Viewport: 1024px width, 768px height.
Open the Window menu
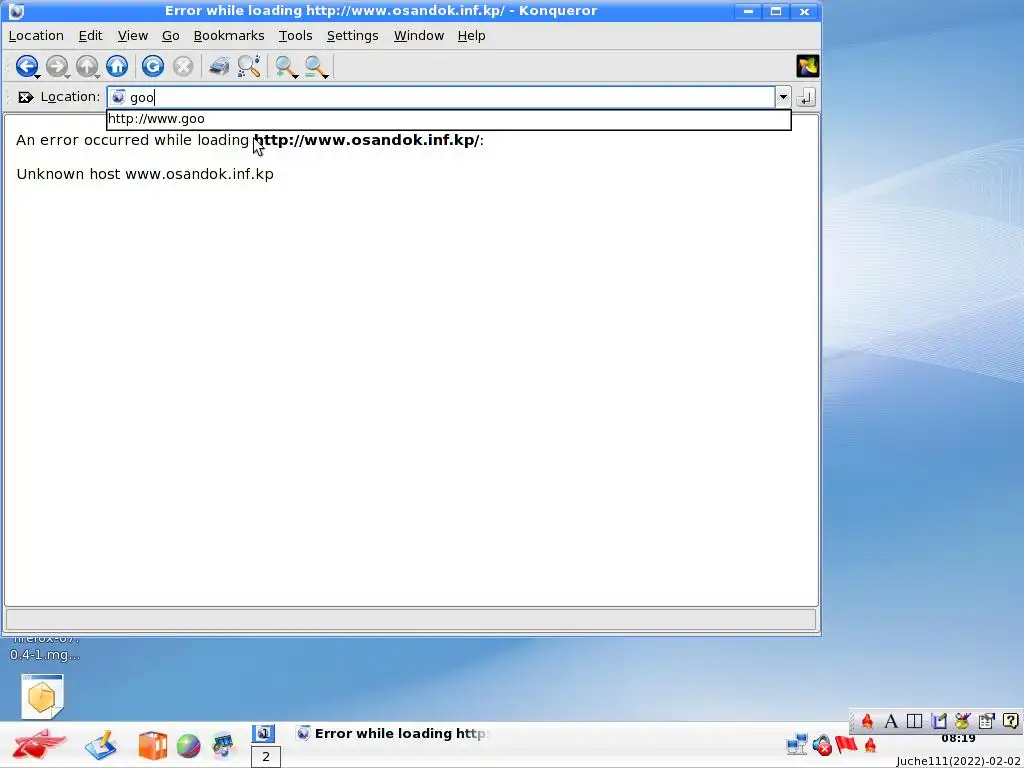click(419, 36)
